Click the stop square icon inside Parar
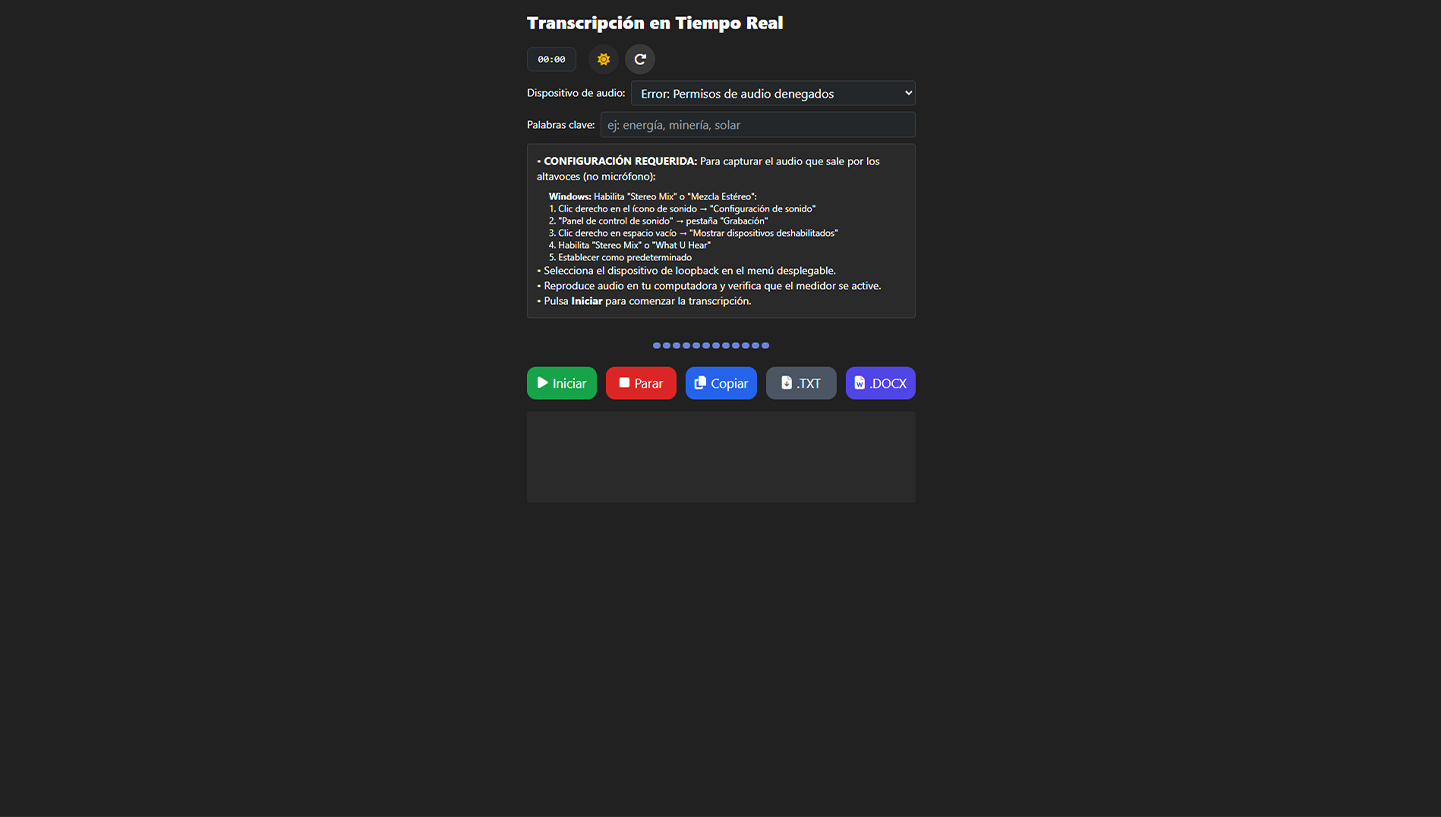 click(624, 383)
